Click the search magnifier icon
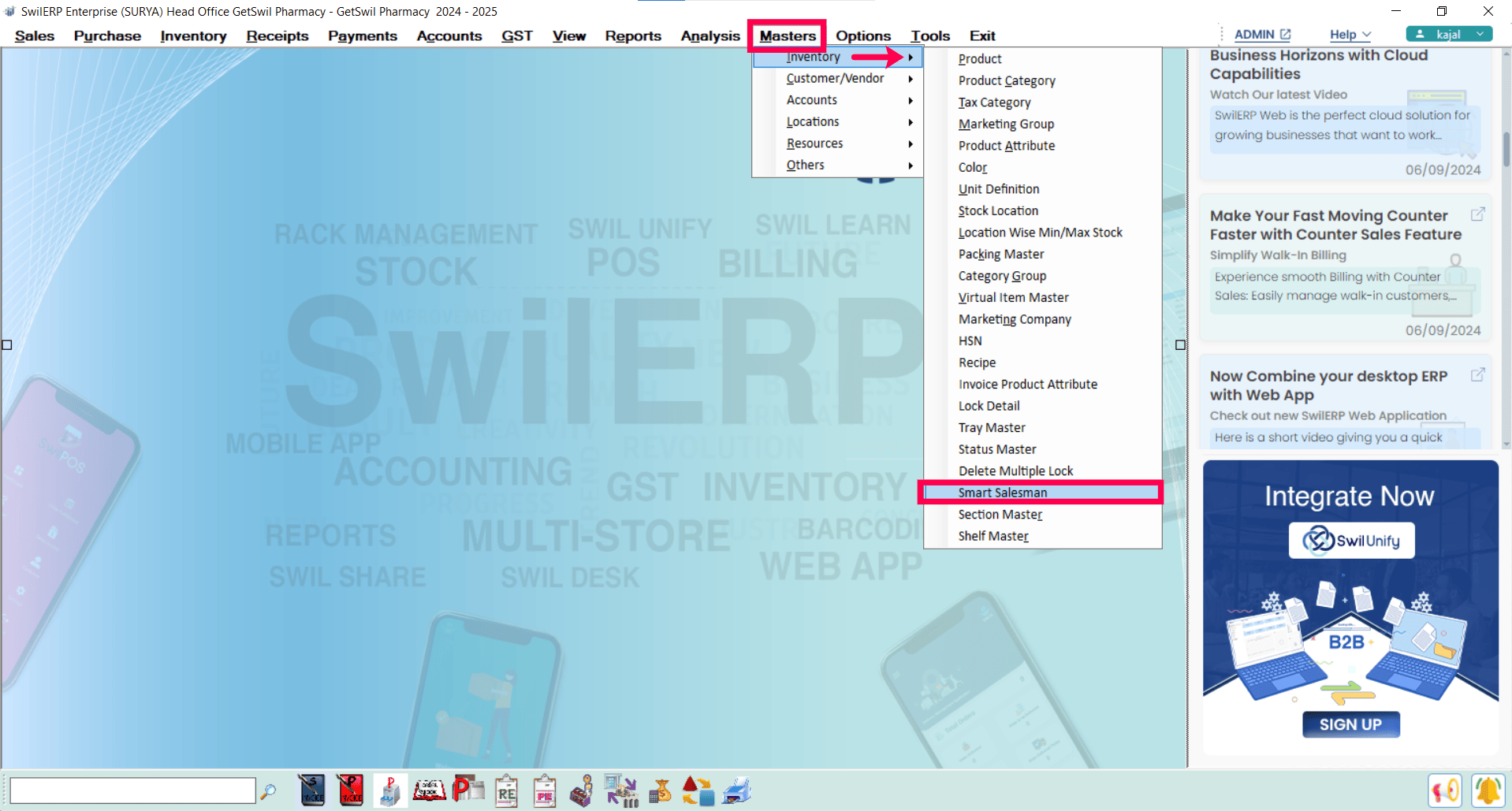Screen dimensions: 1512x811 269,791
